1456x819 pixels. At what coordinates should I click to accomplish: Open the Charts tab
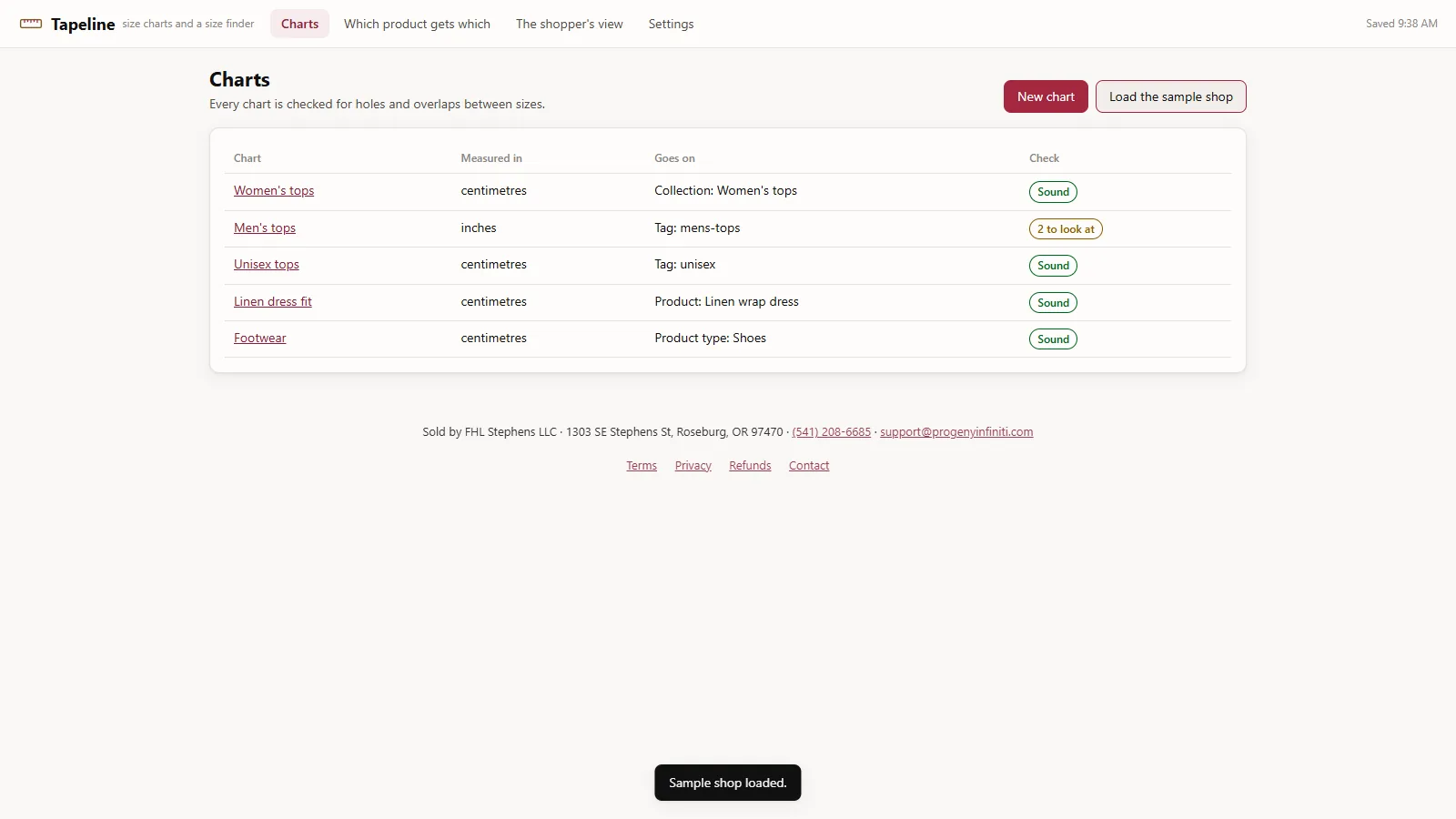[299, 24]
